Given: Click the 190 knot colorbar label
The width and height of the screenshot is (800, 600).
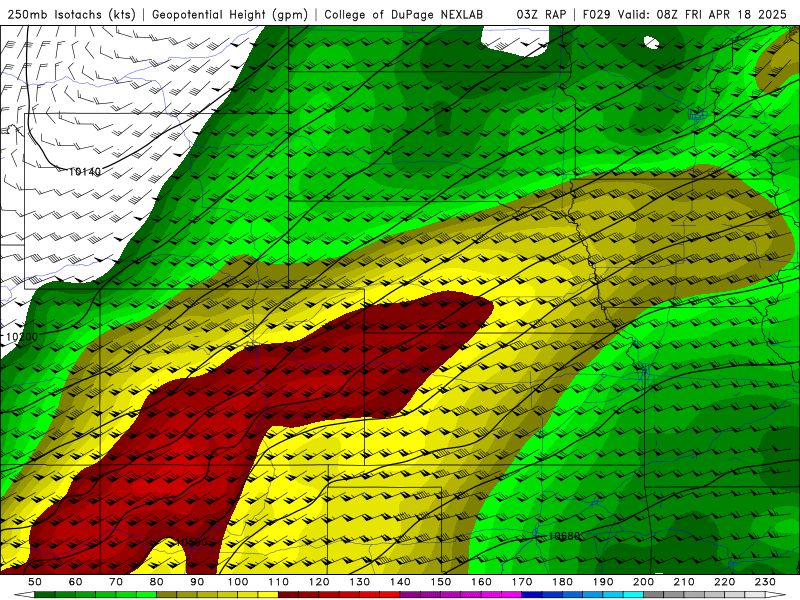Looking at the screenshot, I should (603, 582).
